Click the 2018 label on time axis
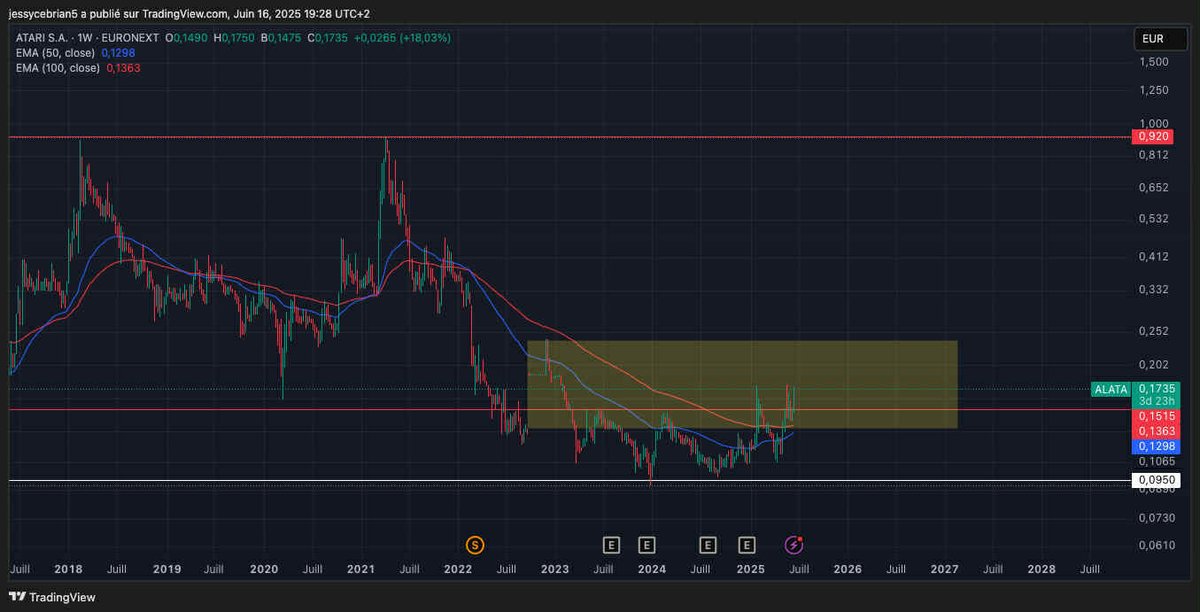Viewport: 1200px width, 612px height. pos(68,569)
